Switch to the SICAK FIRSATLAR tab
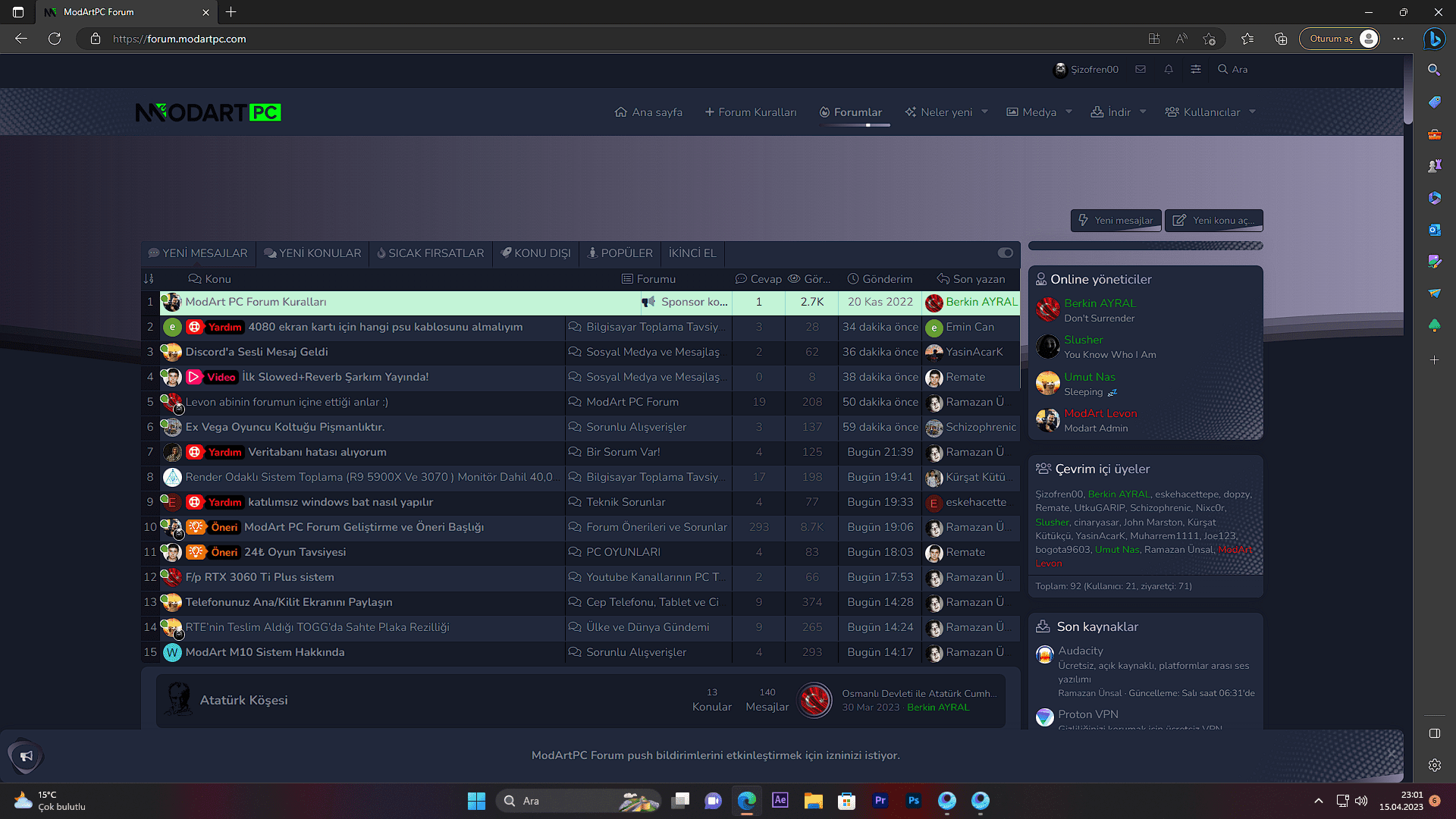Viewport: 1456px width, 819px height. click(x=430, y=253)
